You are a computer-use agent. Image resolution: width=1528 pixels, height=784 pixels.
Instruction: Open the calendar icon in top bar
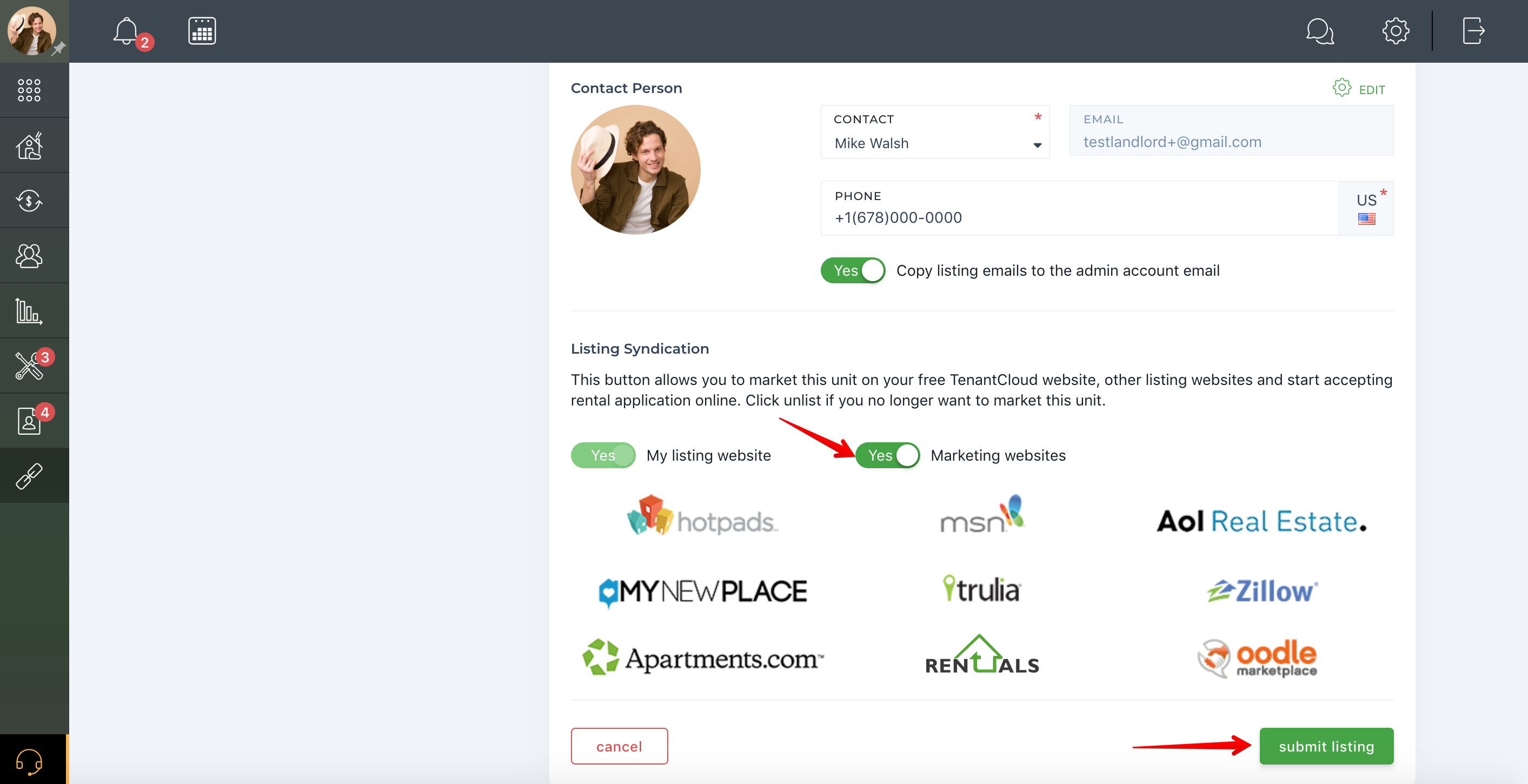[202, 31]
